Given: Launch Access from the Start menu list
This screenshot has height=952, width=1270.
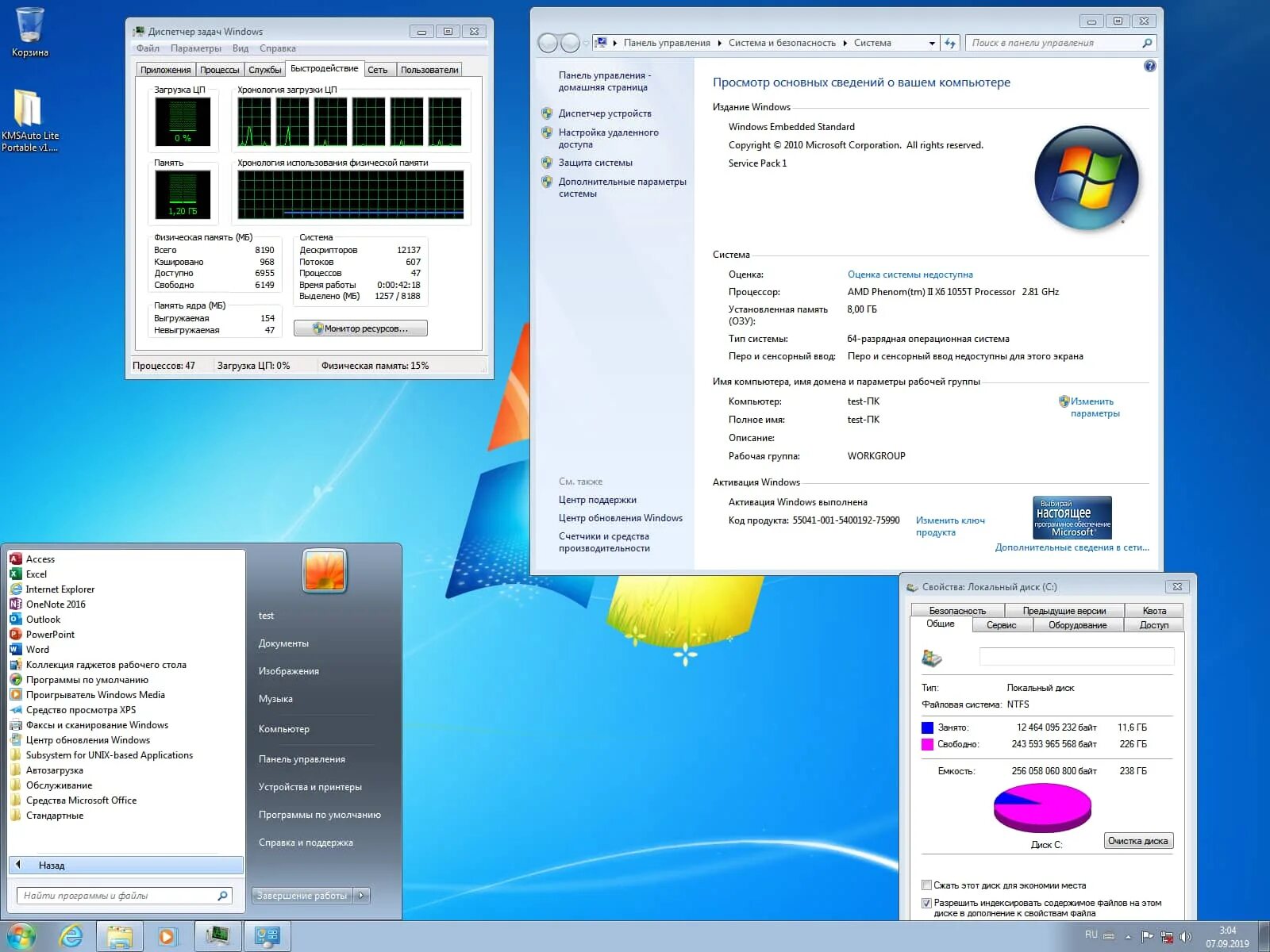Looking at the screenshot, I should pos(40,559).
